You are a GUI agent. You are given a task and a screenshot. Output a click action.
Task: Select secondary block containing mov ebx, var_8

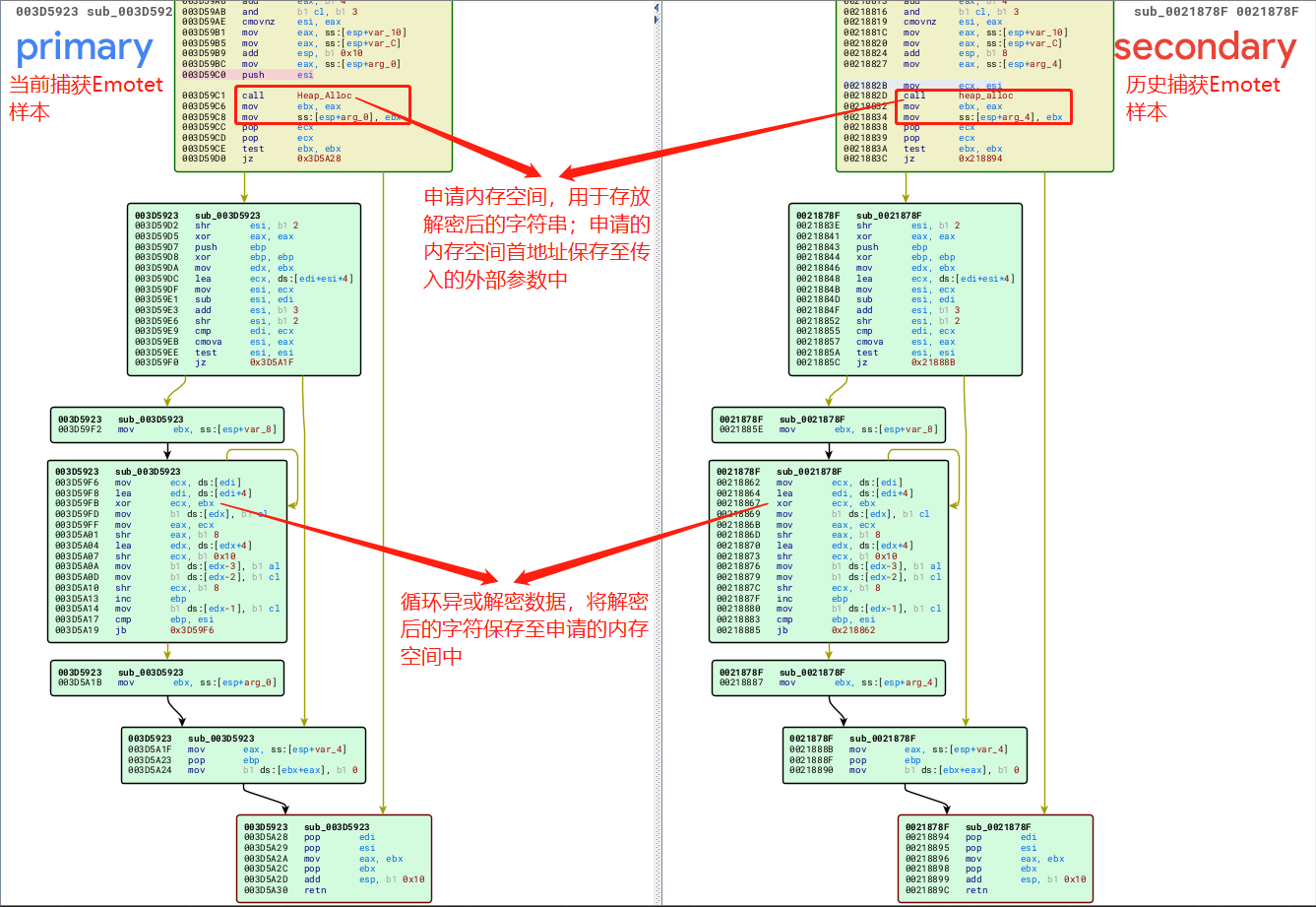[x=828, y=424]
